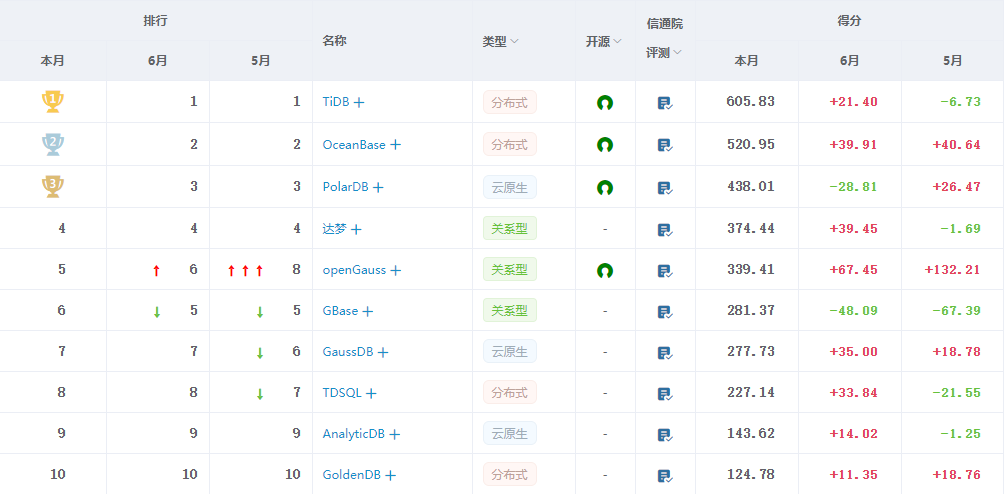Open the openGauss database link
The width and height of the screenshot is (1004, 494).
click(354, 270)
